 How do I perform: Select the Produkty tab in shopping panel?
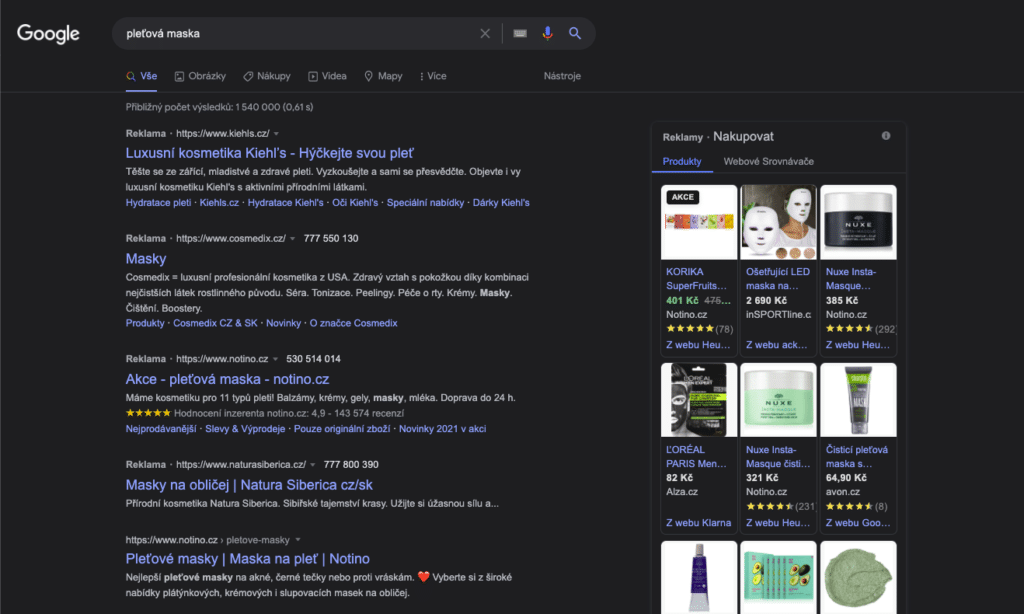[x=682, y=161]
